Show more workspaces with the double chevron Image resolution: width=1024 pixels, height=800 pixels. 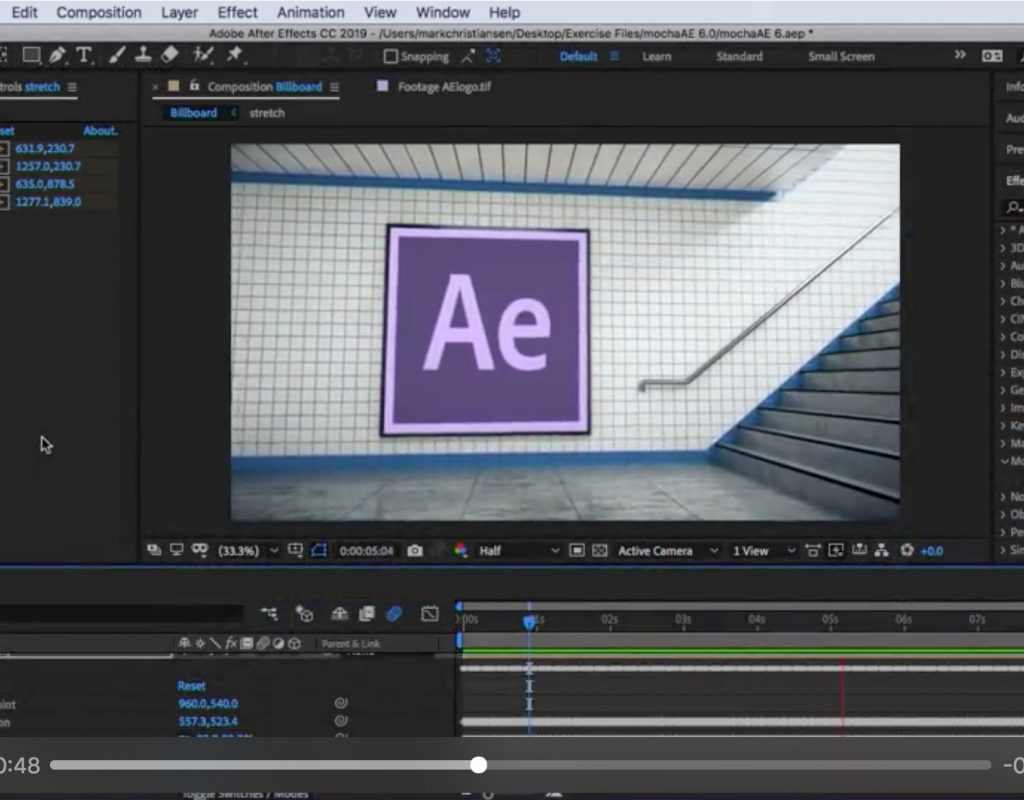959,56
